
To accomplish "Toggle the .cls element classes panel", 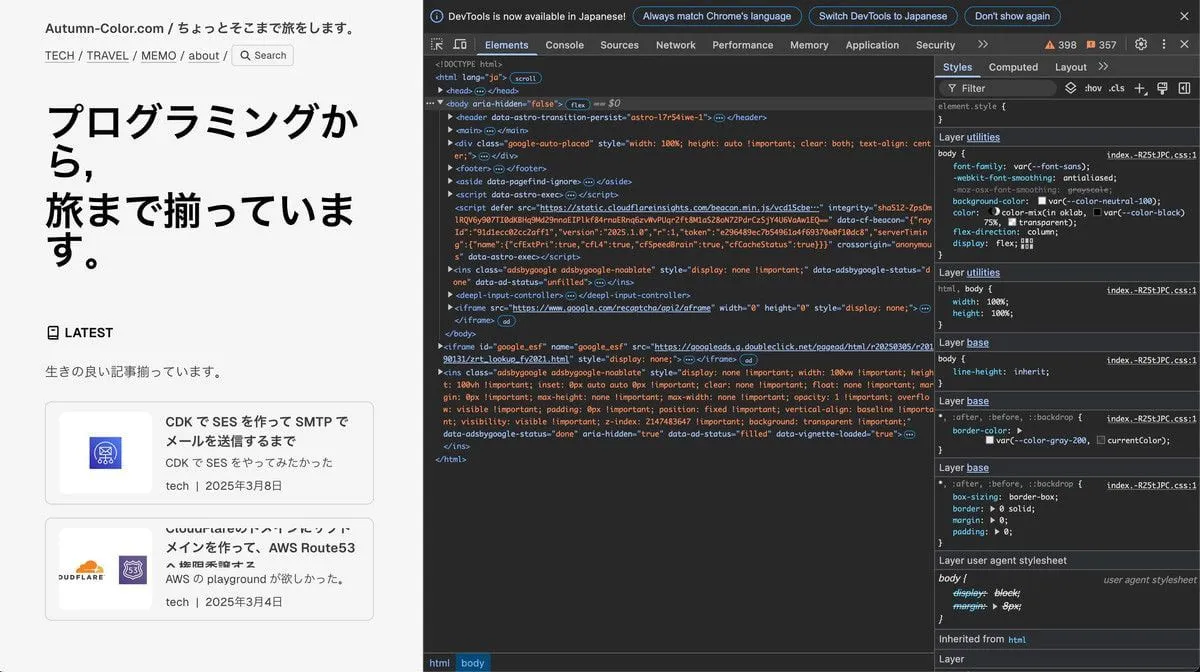I will [x=1116, y=88].
